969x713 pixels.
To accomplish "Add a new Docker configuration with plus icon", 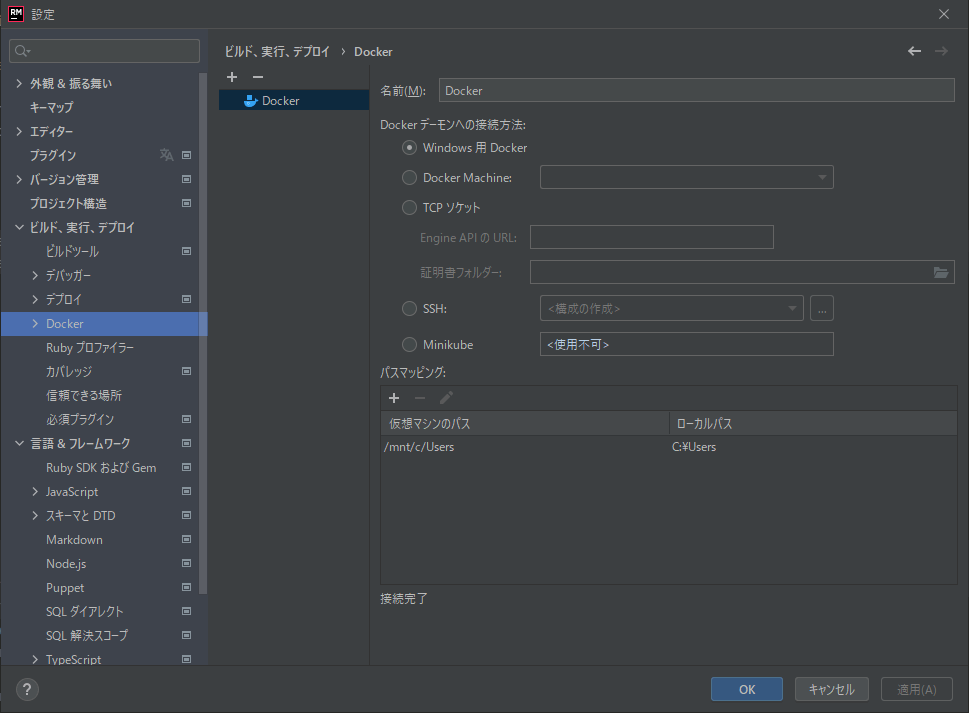I will point(232,77).
